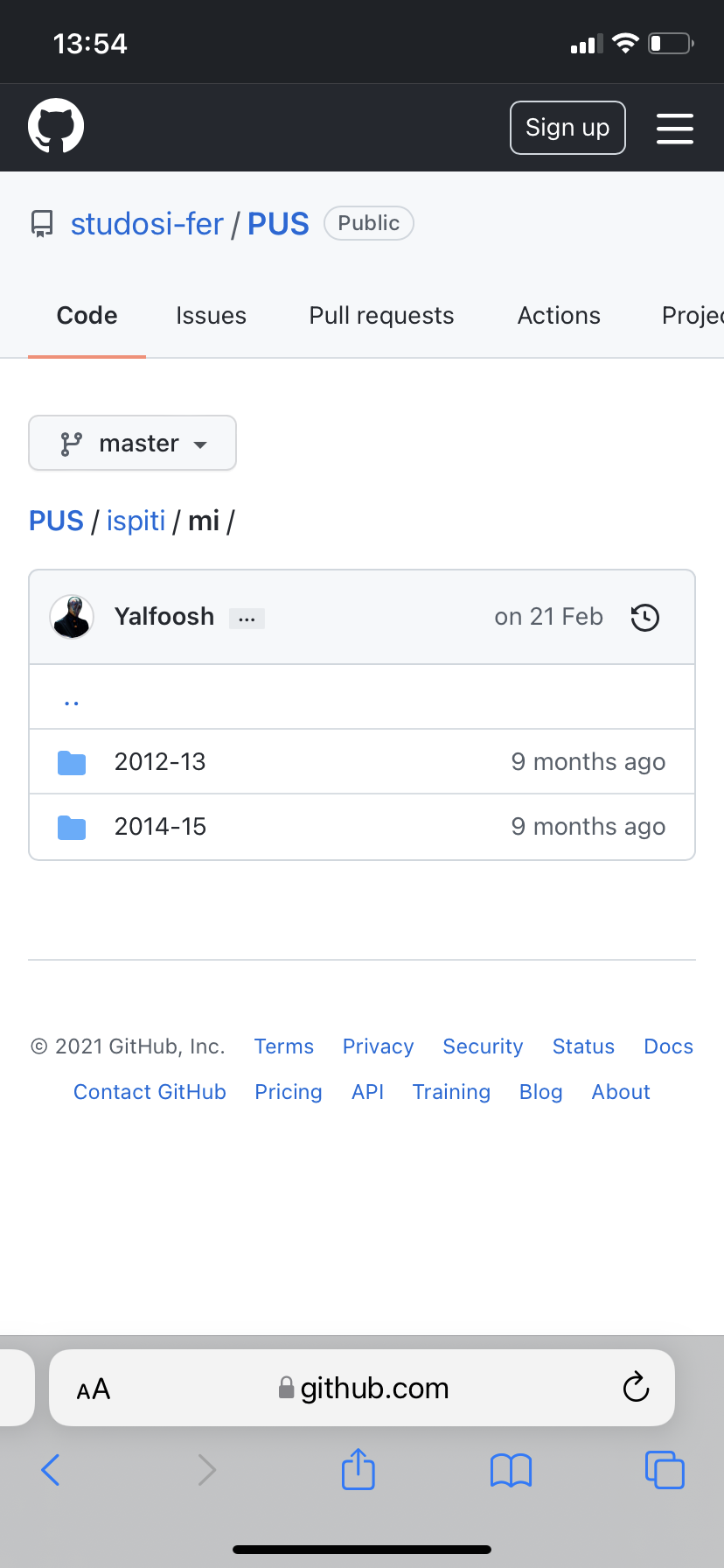This screenshot has width=724, height=1568.
Task: Tap Safari share icon
Action: pos(359,1468)
